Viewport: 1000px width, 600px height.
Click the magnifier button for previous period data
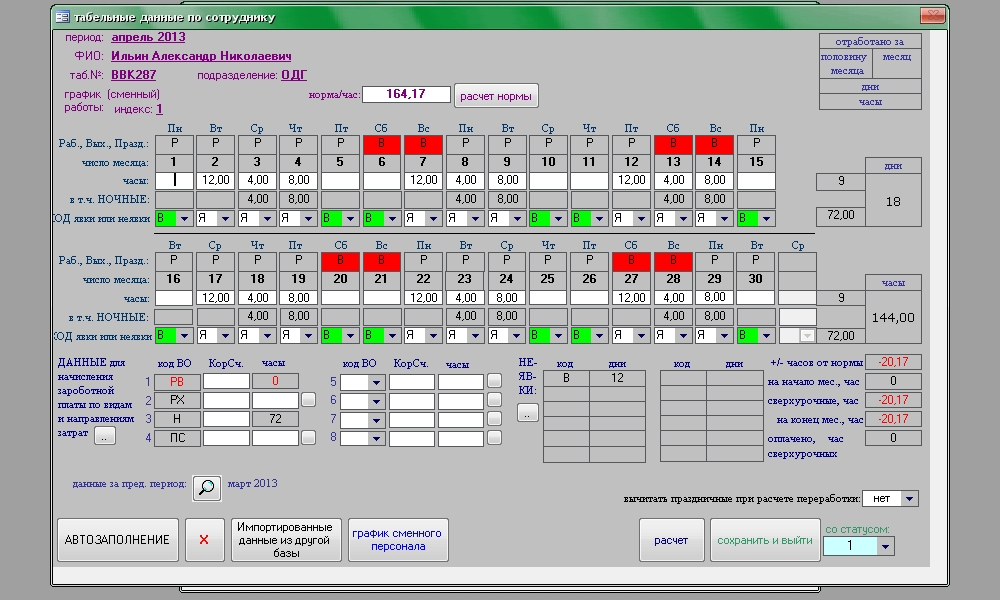(x=207, y=488)
